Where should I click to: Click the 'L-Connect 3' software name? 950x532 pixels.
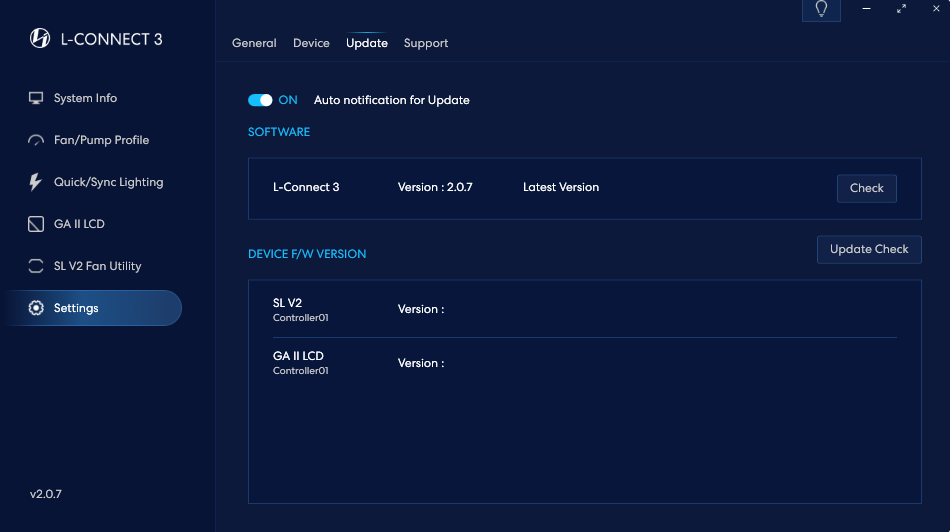click(306, 187)
